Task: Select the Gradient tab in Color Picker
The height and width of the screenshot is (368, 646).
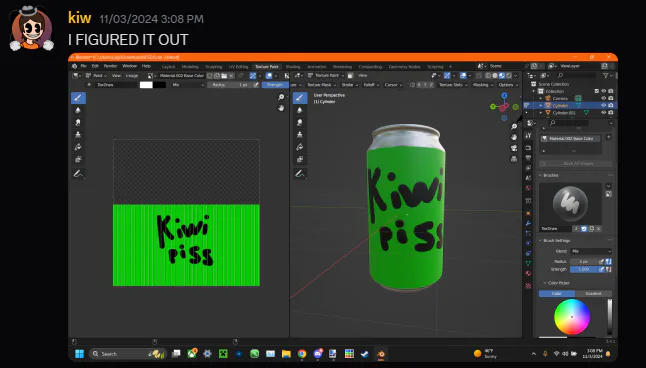Action: [x=593, y=294]
